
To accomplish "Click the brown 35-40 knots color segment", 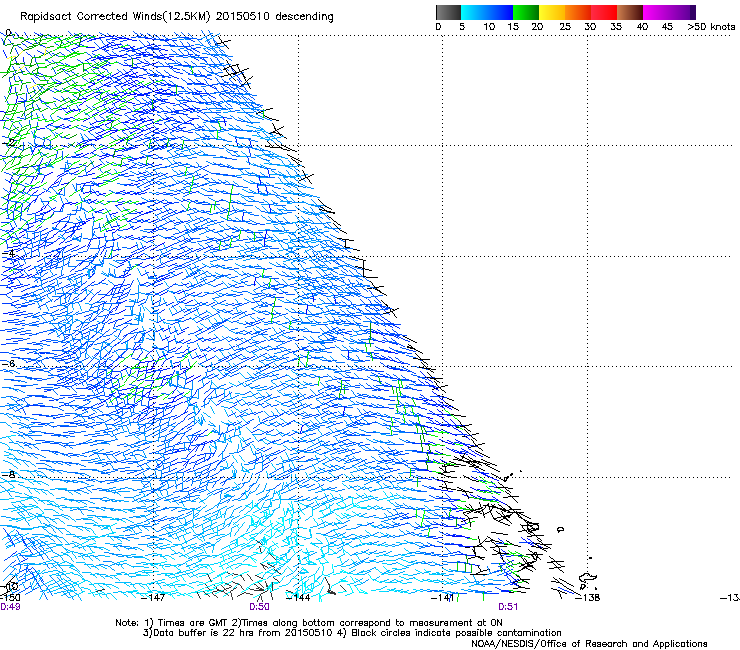I will (630, 12).
